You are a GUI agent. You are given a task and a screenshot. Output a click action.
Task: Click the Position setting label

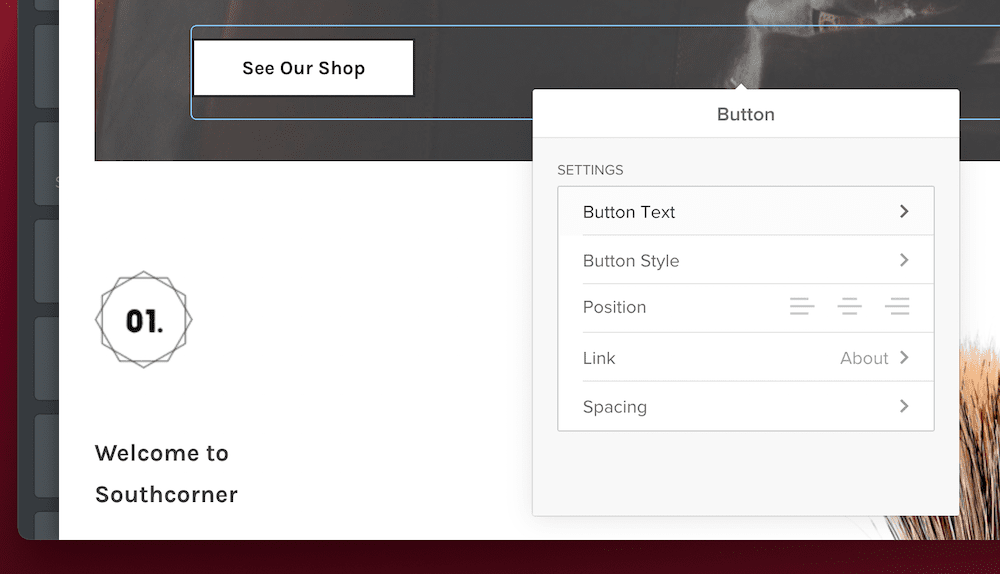[x=614, y=307]
